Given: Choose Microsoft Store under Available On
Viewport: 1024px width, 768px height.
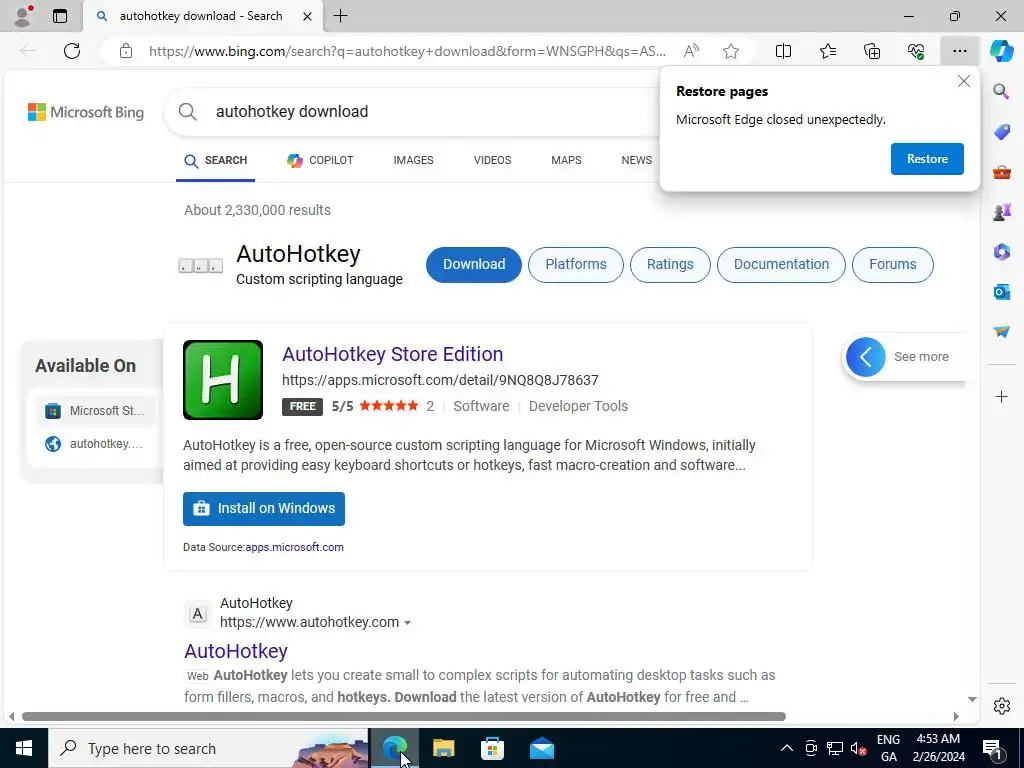Looking at the screenshot, I should (x=95, y=411).
